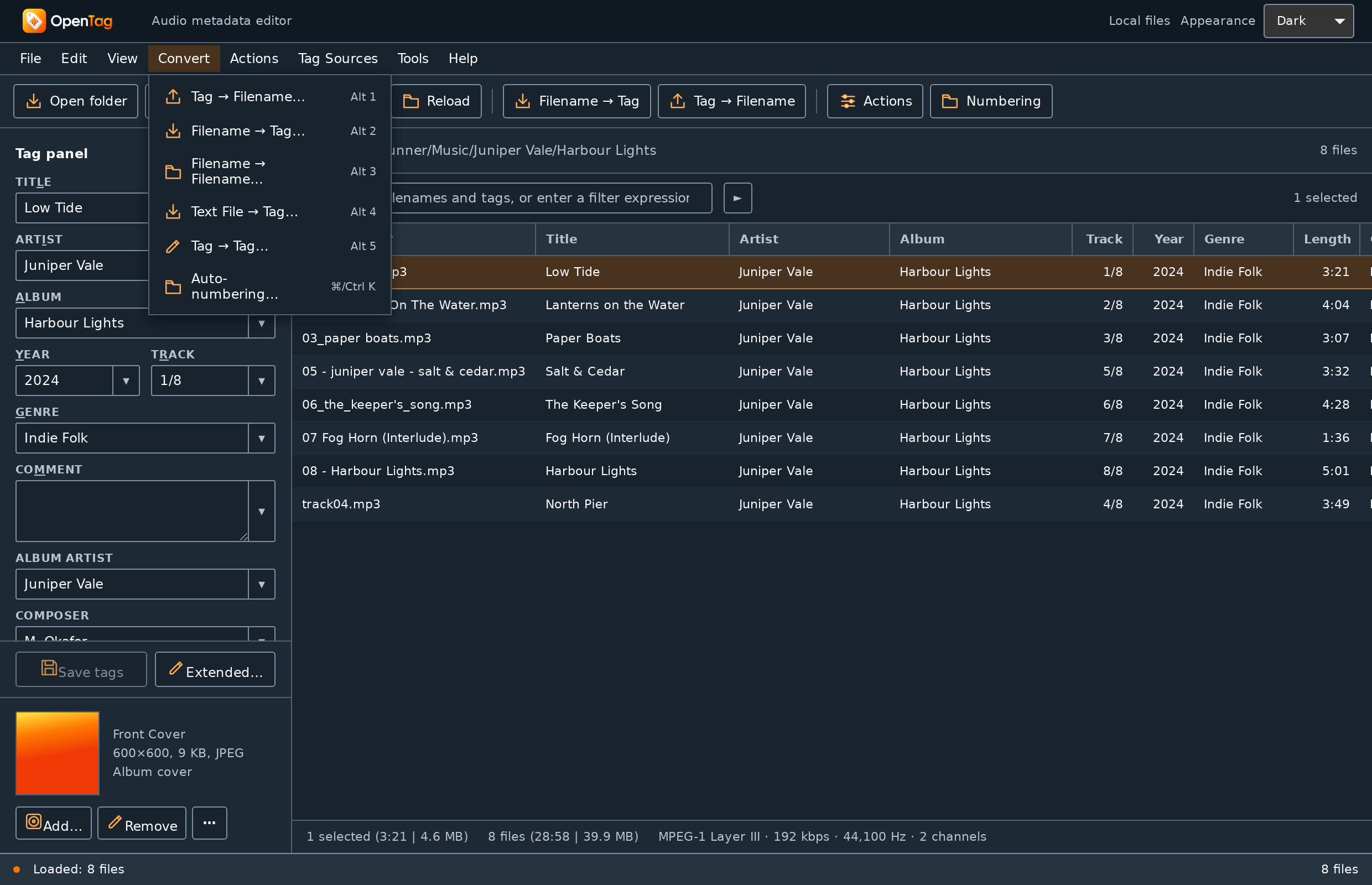Open the Actions menu in menu bar
The image size is (1372, 885).
tap(254, 59)
